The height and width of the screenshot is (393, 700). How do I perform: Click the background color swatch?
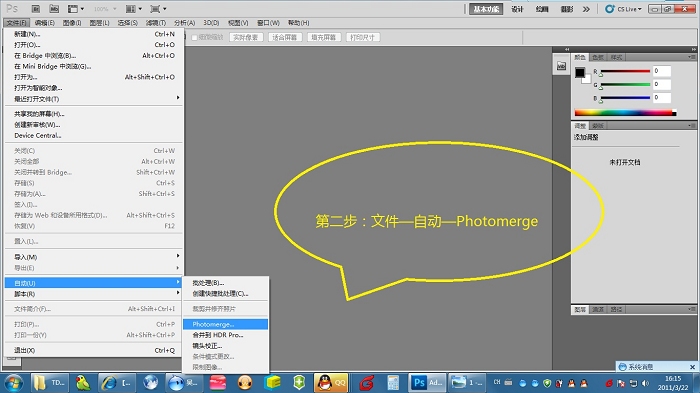(588, 81)
